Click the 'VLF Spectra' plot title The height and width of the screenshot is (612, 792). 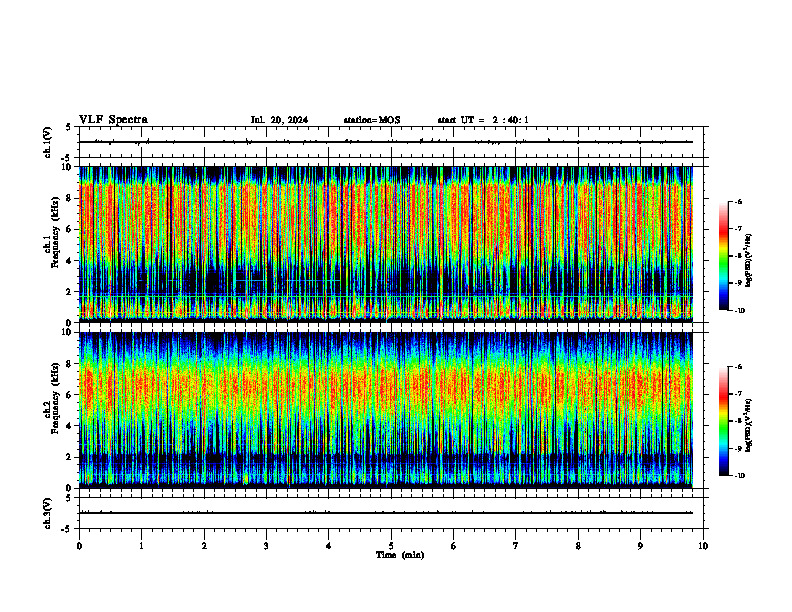(113, 120)
